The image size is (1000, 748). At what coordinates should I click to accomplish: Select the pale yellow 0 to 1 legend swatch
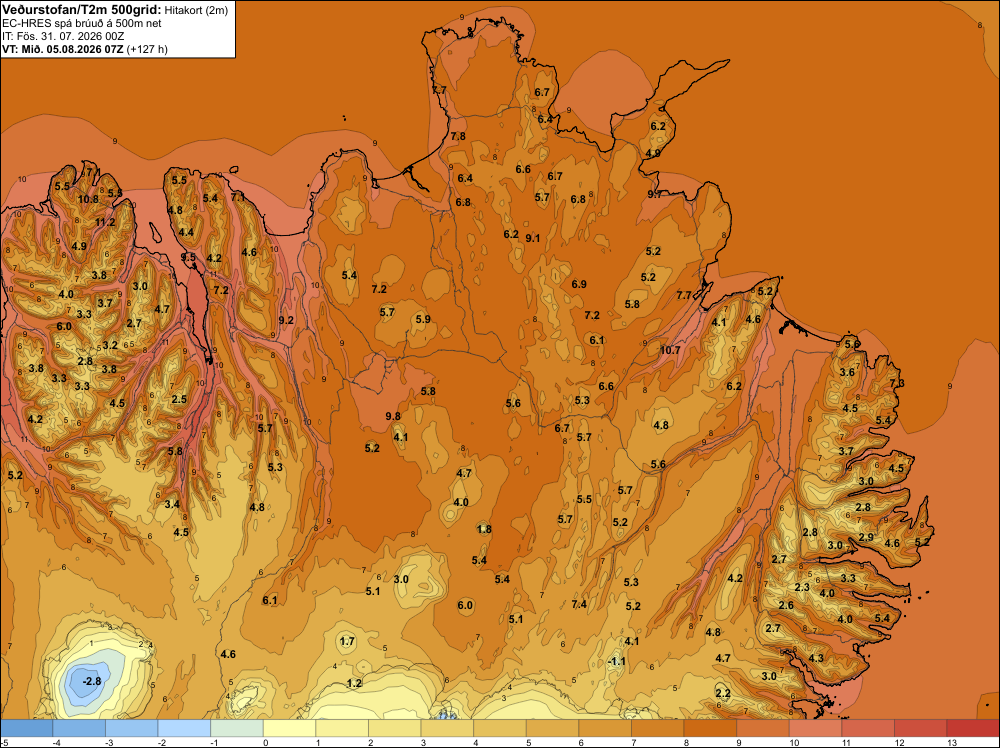(290, 728)
